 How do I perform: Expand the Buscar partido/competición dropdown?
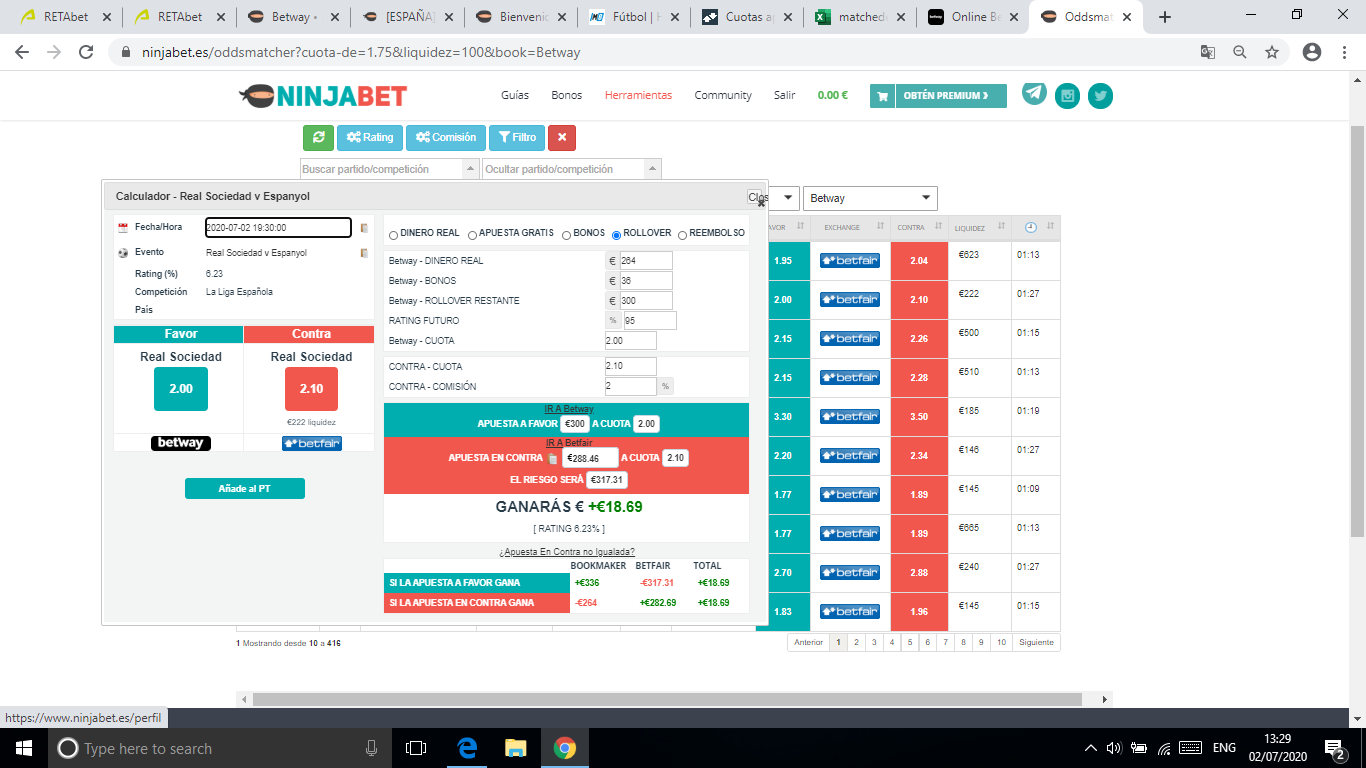(x=470, y=170)
